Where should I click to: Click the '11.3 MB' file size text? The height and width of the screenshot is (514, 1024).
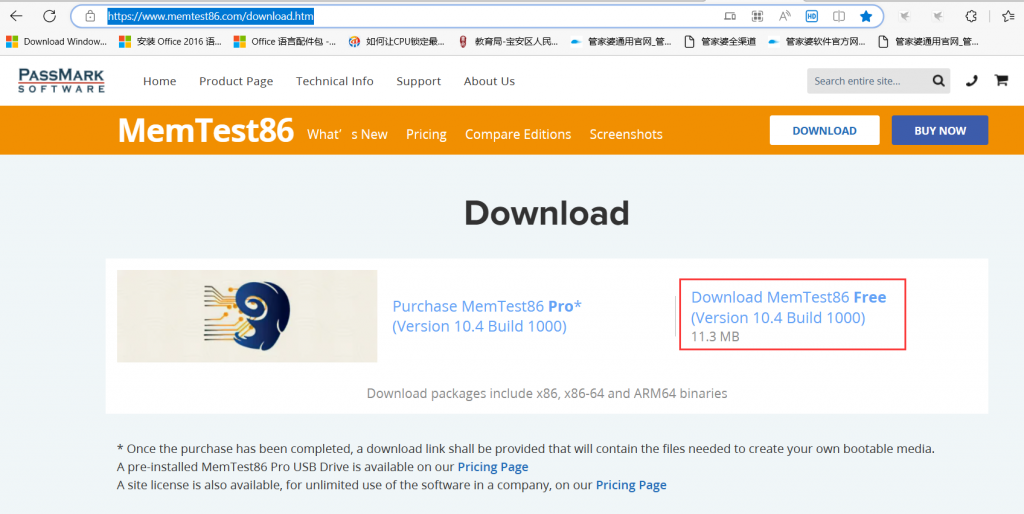(x=715, y=337)
